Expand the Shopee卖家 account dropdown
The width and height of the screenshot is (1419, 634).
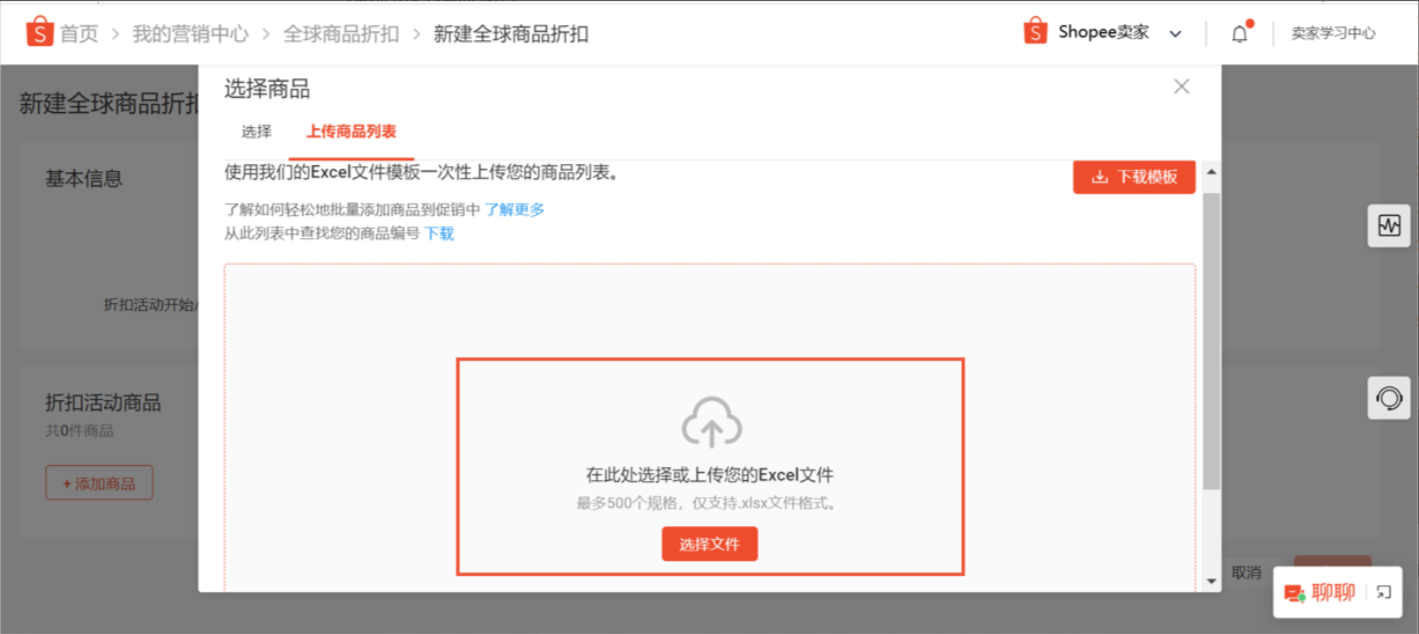pos(1175,34)
